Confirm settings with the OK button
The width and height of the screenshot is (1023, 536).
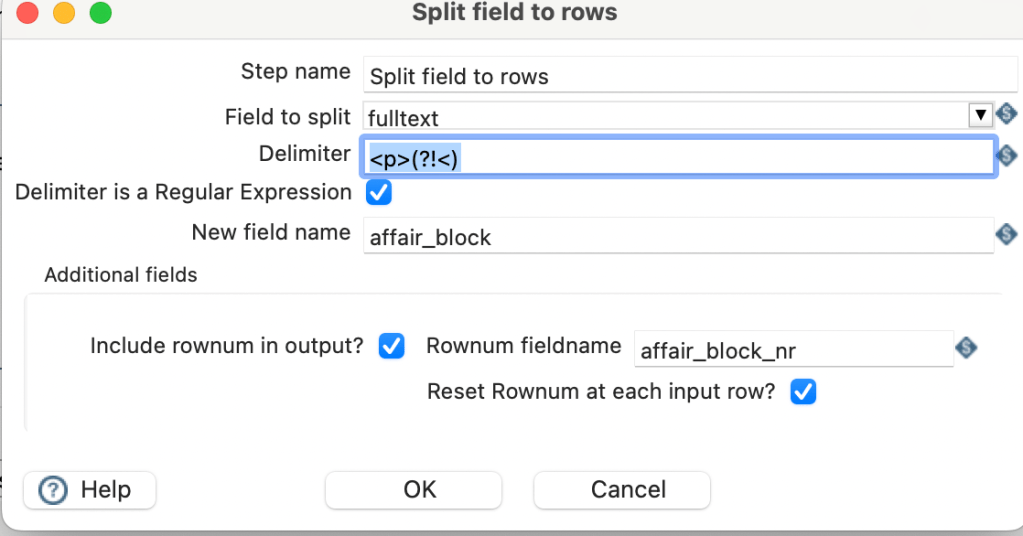(420, 490)
